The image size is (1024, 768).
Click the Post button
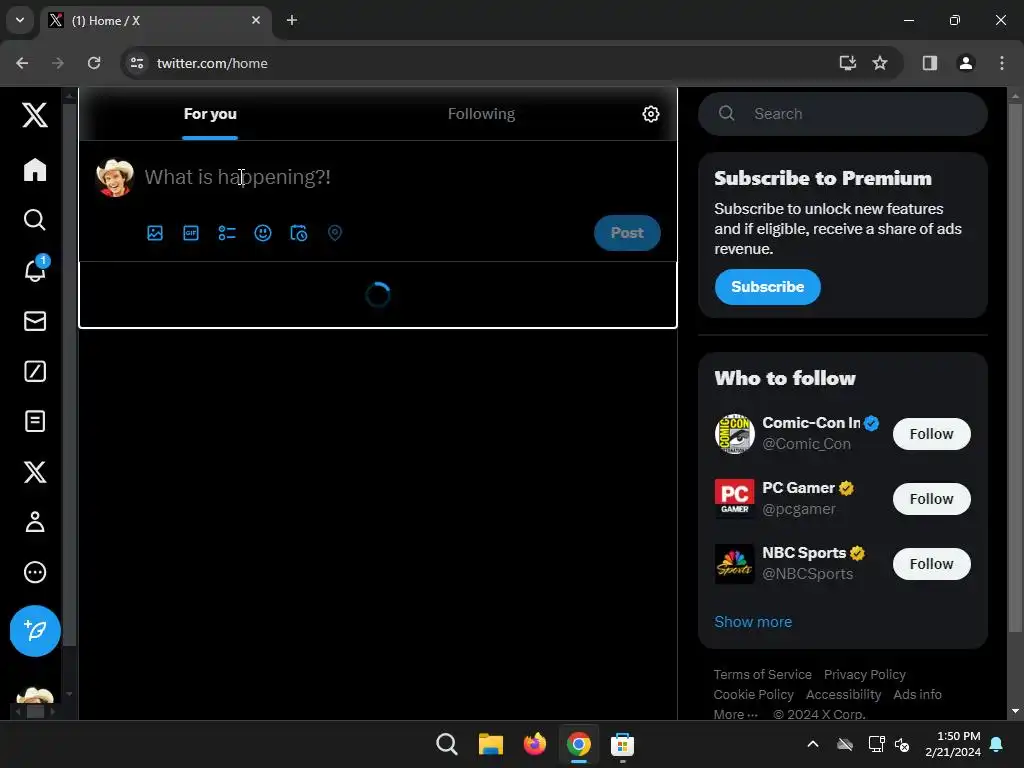pyautogui.click(x=627, y=233)
